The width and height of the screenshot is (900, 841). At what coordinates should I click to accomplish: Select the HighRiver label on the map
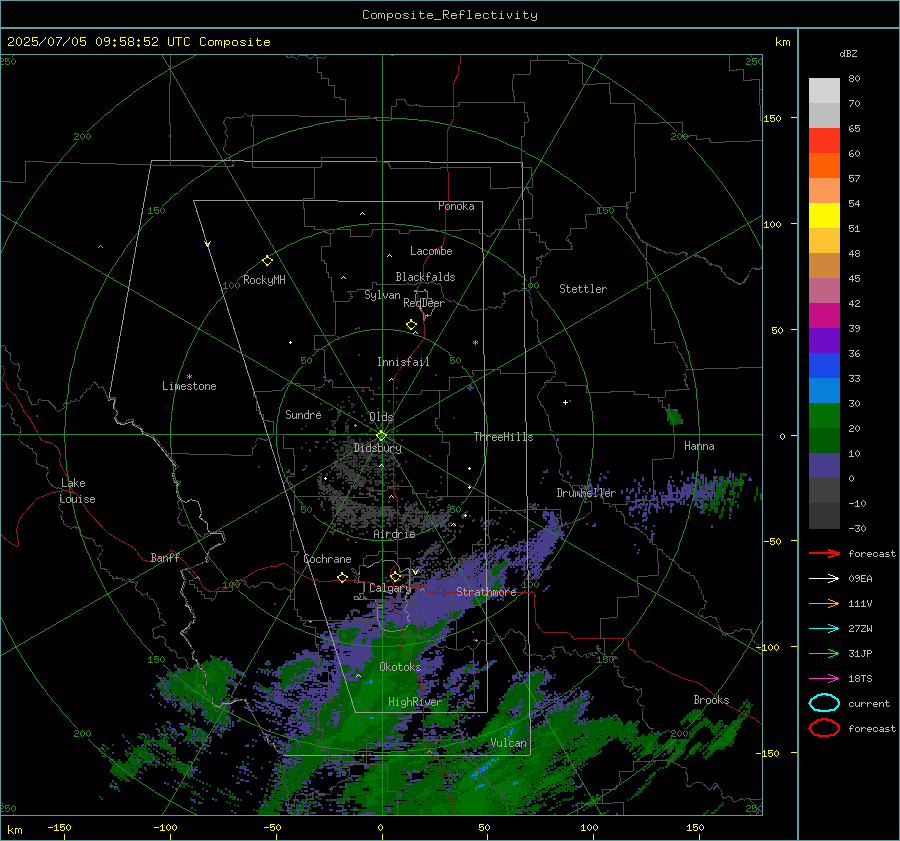coord(414,702)
